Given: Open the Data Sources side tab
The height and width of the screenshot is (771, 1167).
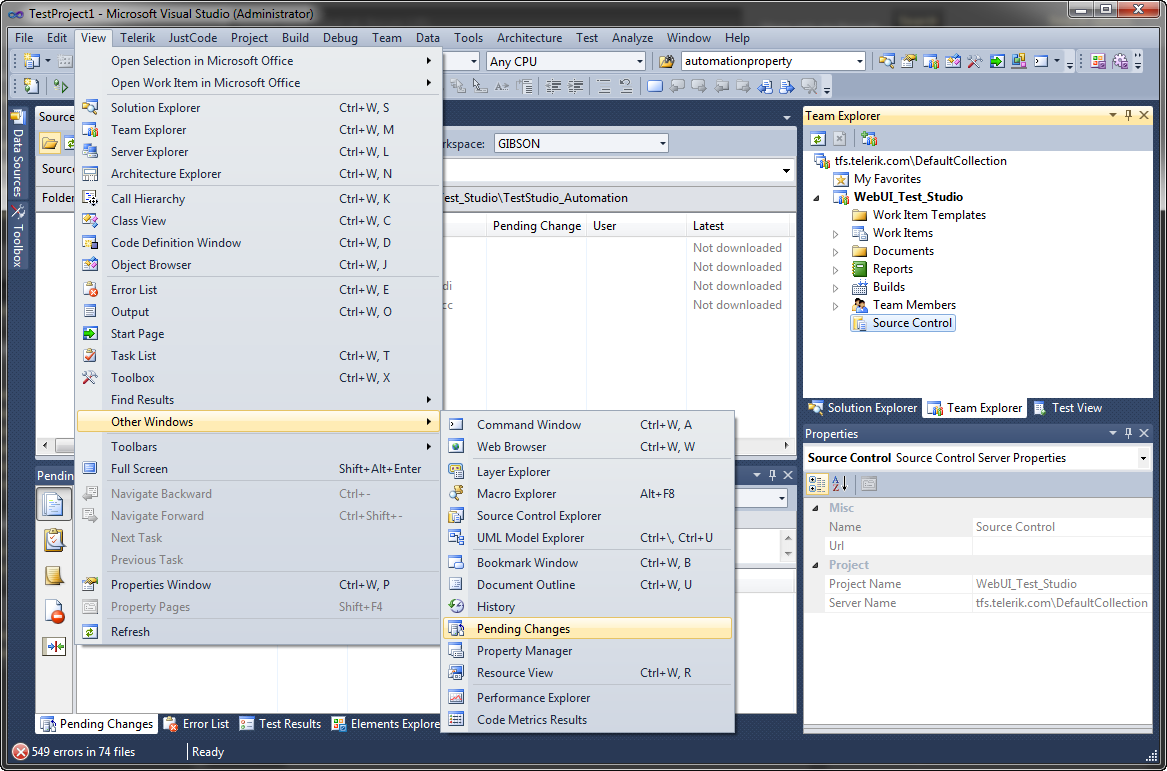Looking at the screenshot, I should tap(18, 154).
